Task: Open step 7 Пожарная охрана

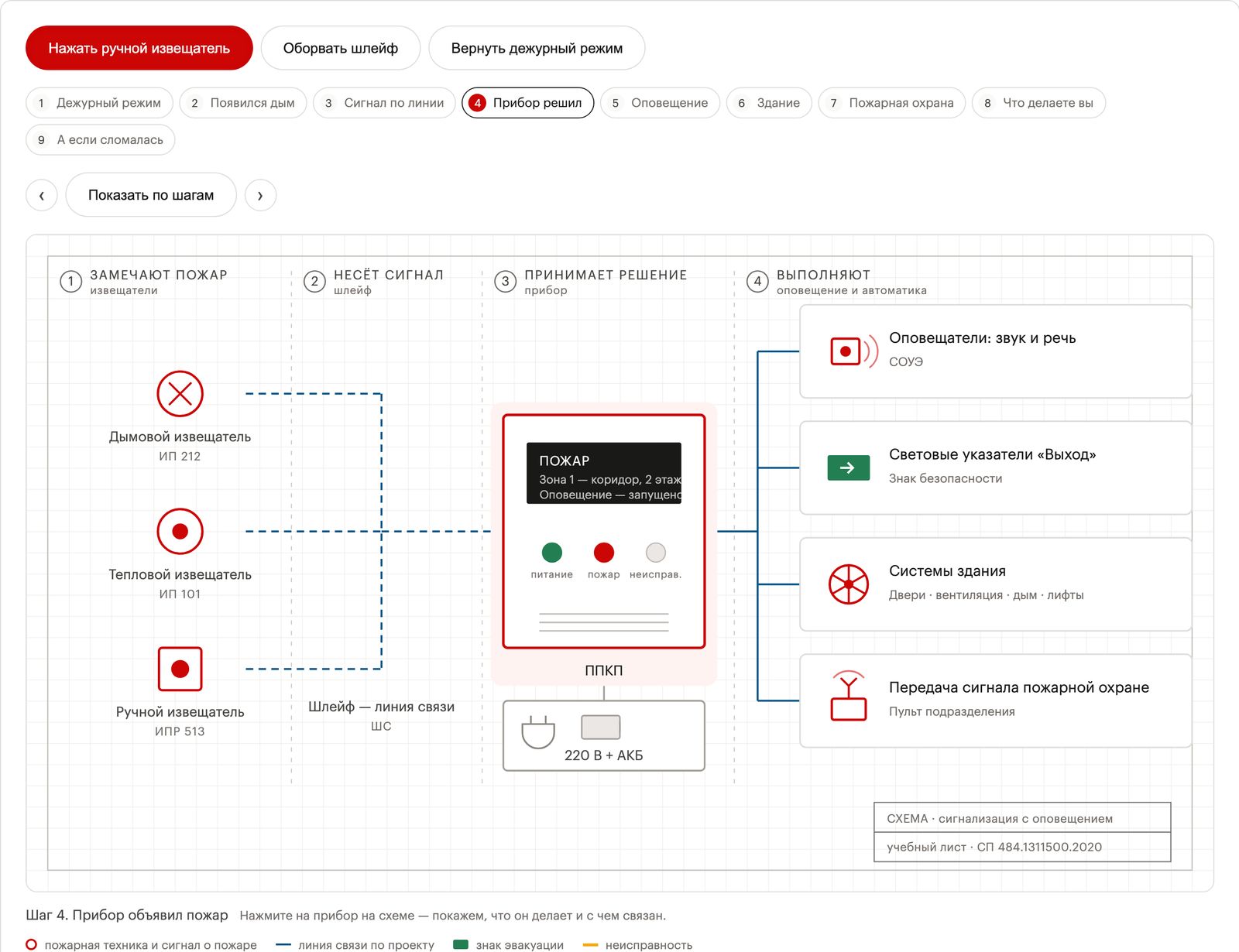Action: point(891,103)
